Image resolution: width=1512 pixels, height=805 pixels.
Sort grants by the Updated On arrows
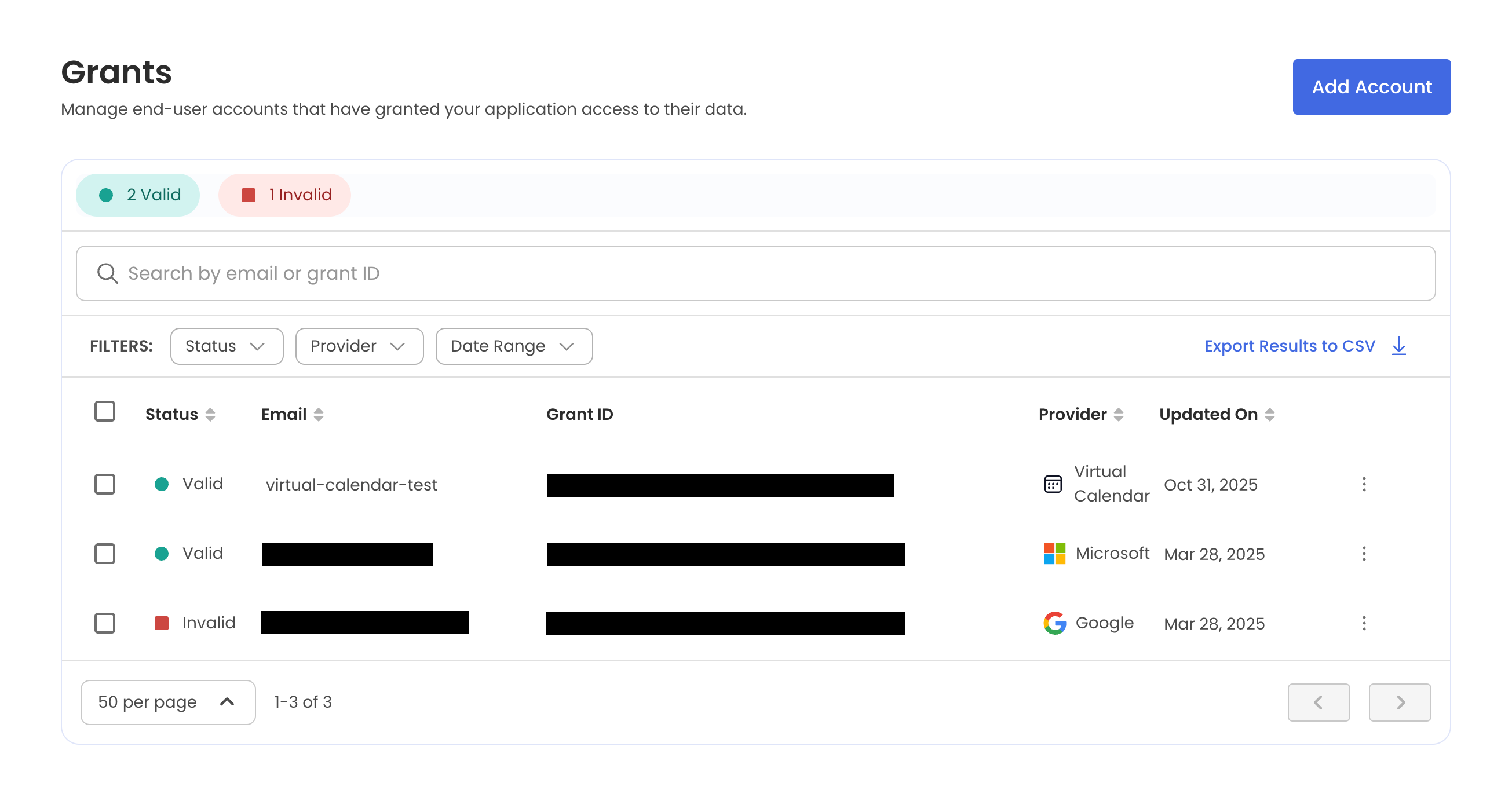(x=1270, y=414)
